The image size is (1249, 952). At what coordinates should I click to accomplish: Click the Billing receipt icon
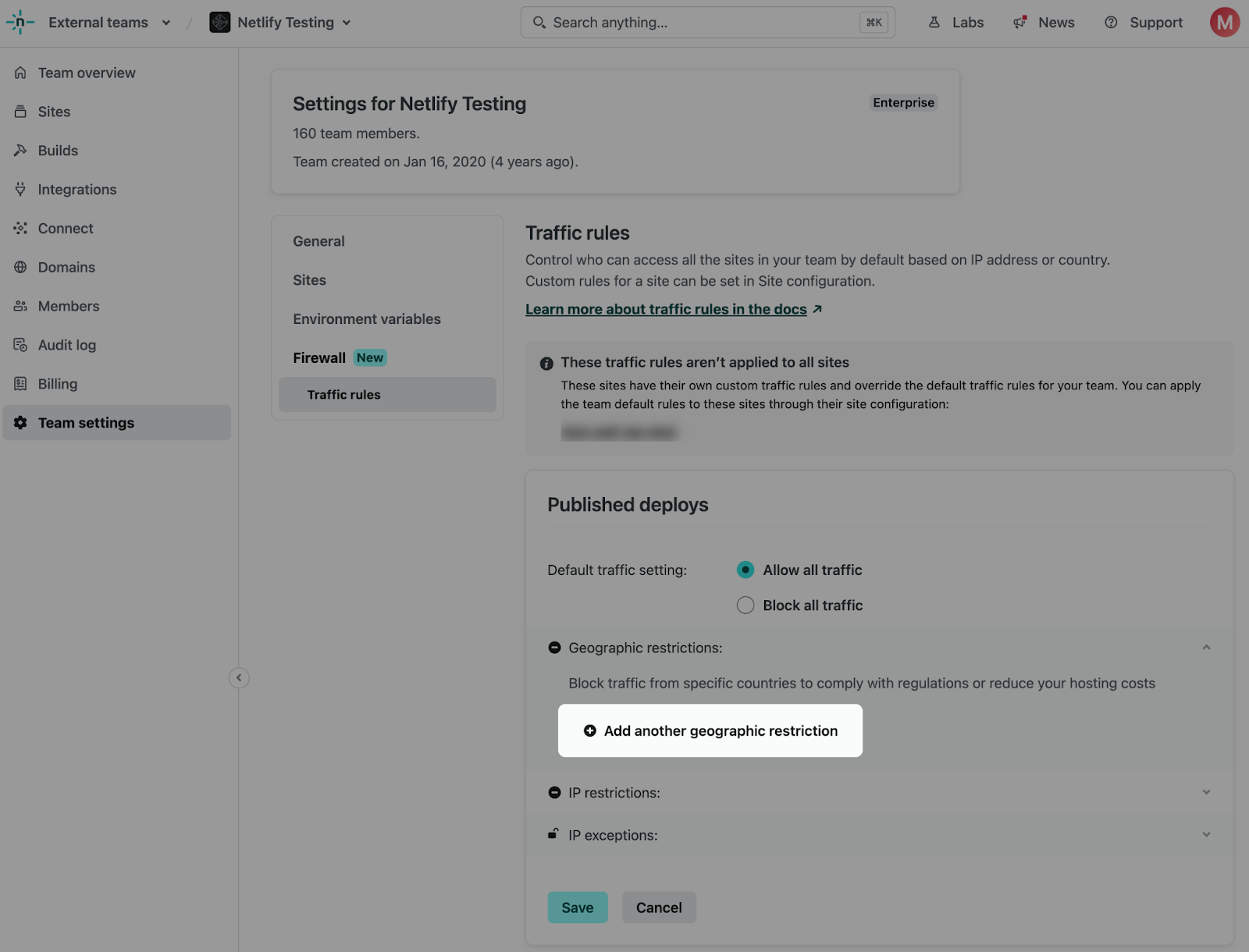[20, 384]
